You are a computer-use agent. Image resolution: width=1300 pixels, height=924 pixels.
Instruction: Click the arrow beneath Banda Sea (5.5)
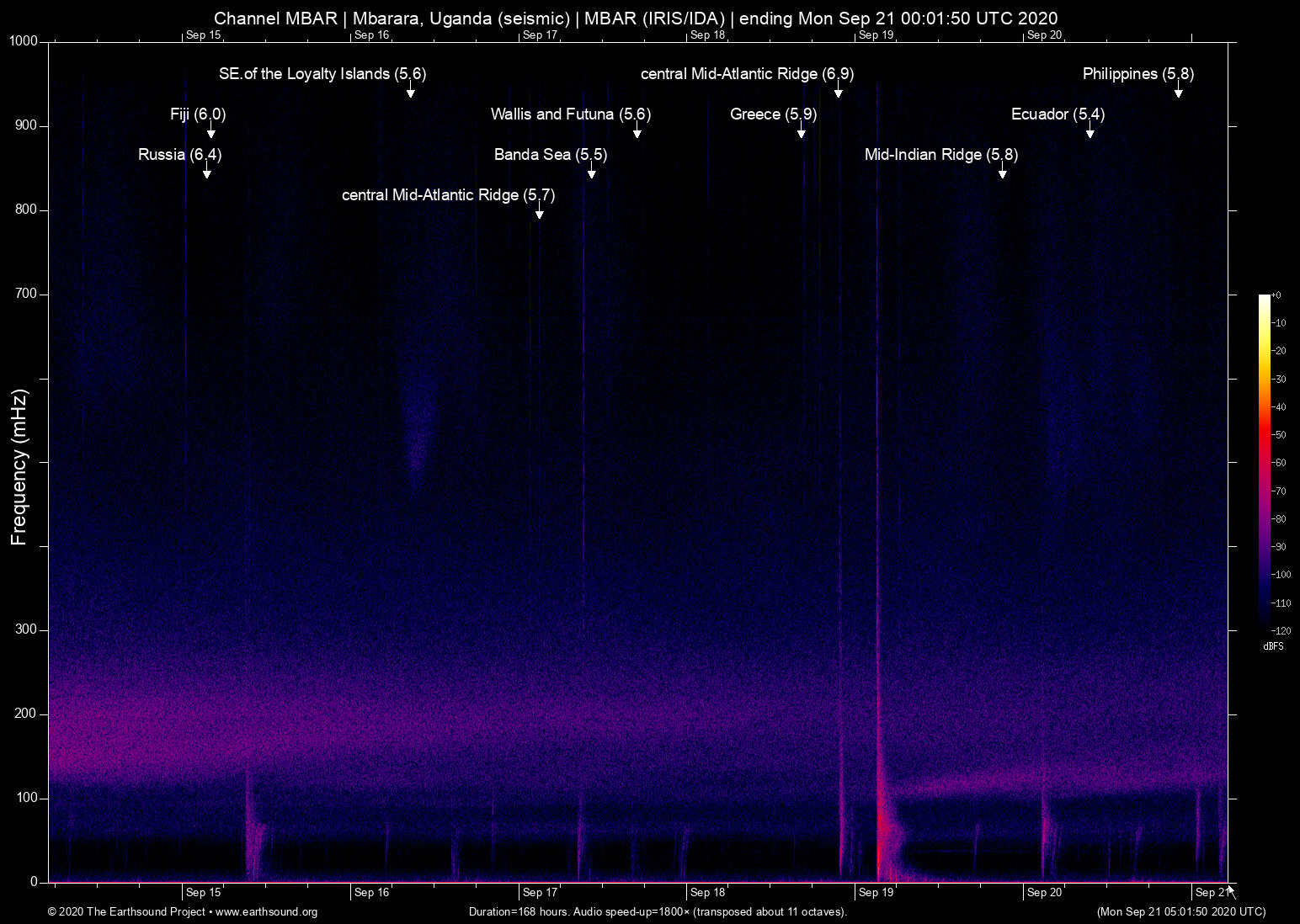592,172
